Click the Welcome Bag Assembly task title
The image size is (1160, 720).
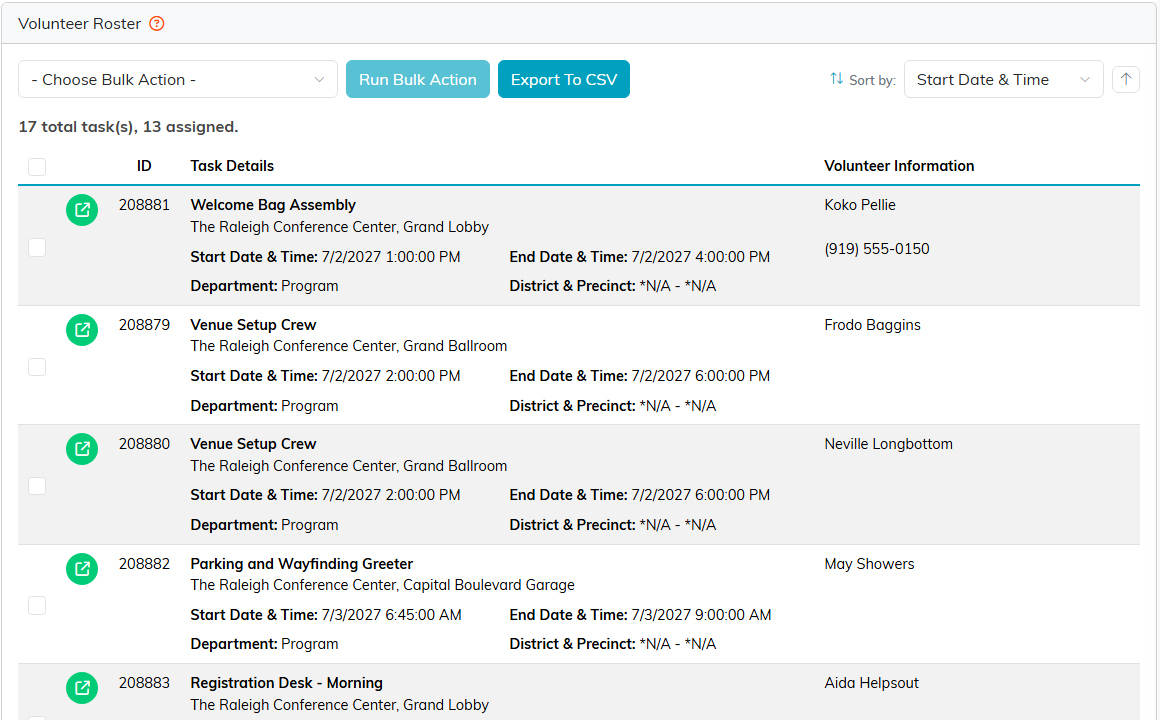[x=273, y=205]
